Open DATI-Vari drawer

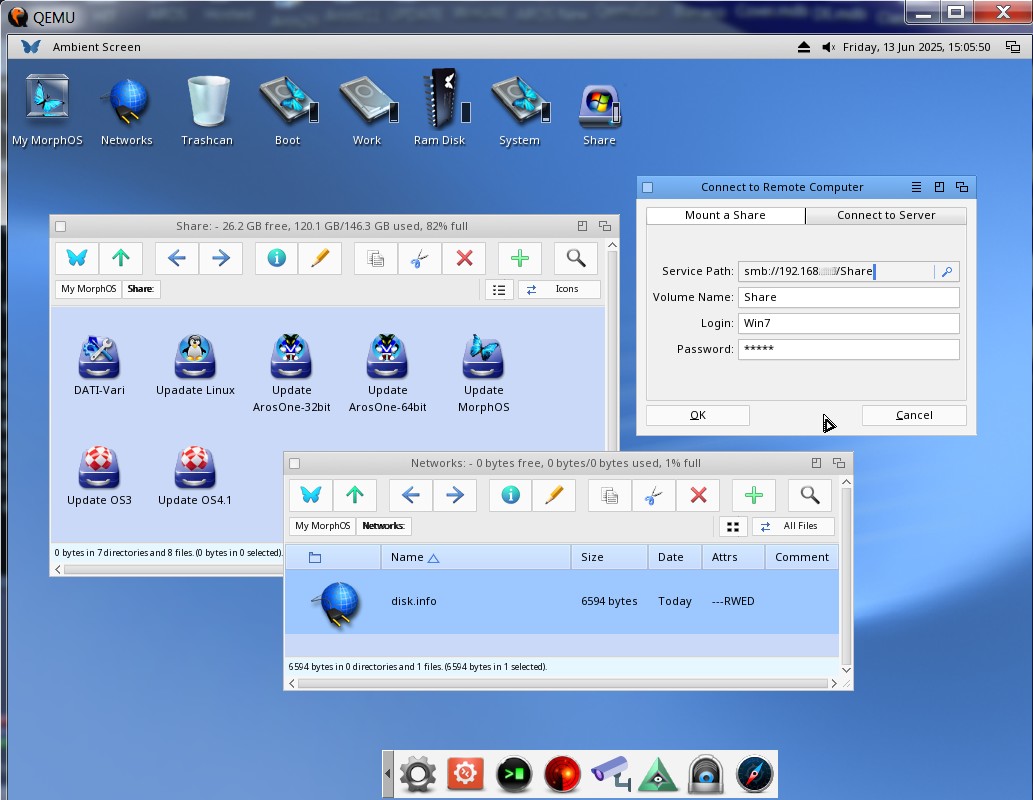99,366
